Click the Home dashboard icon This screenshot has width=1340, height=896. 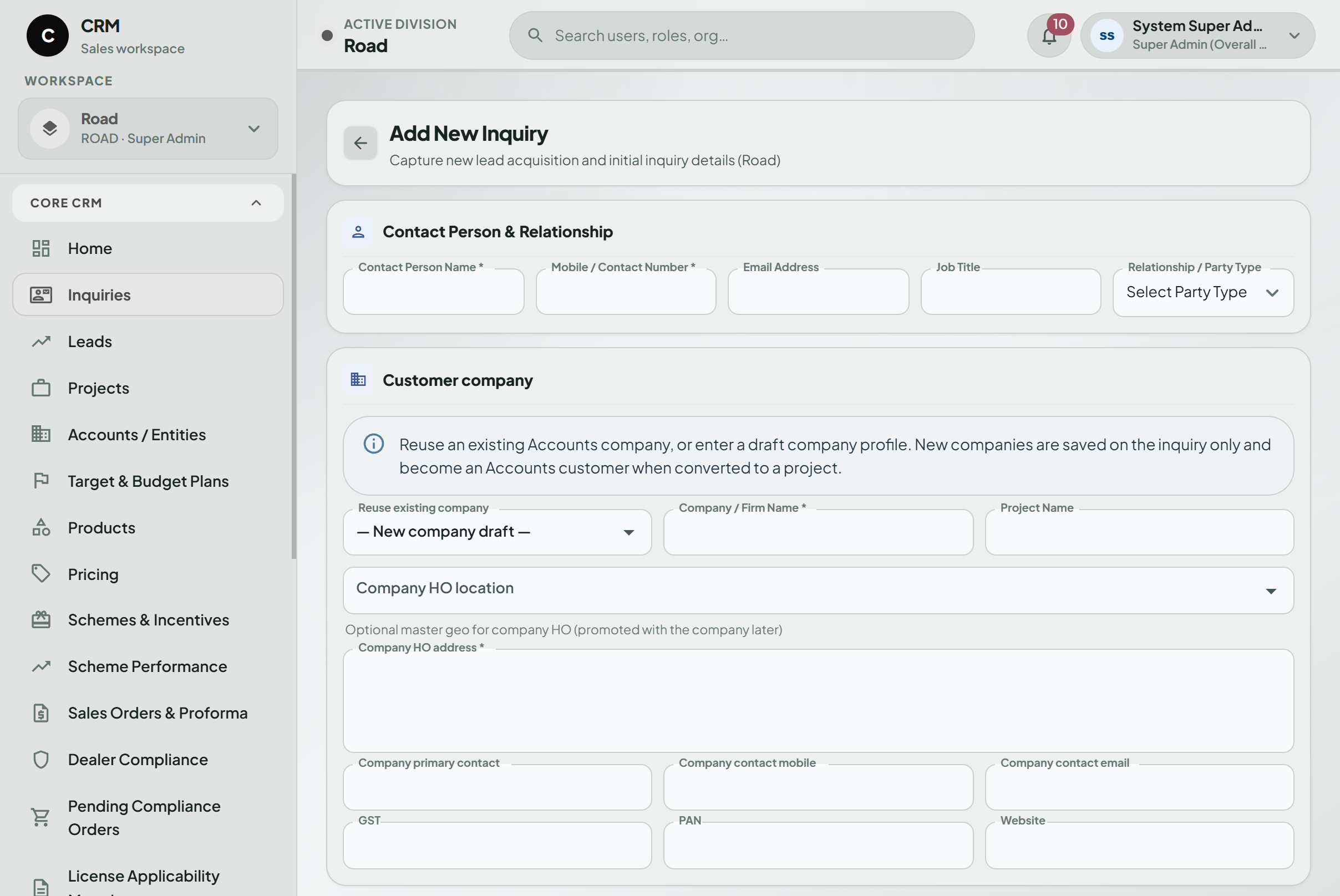41,248
